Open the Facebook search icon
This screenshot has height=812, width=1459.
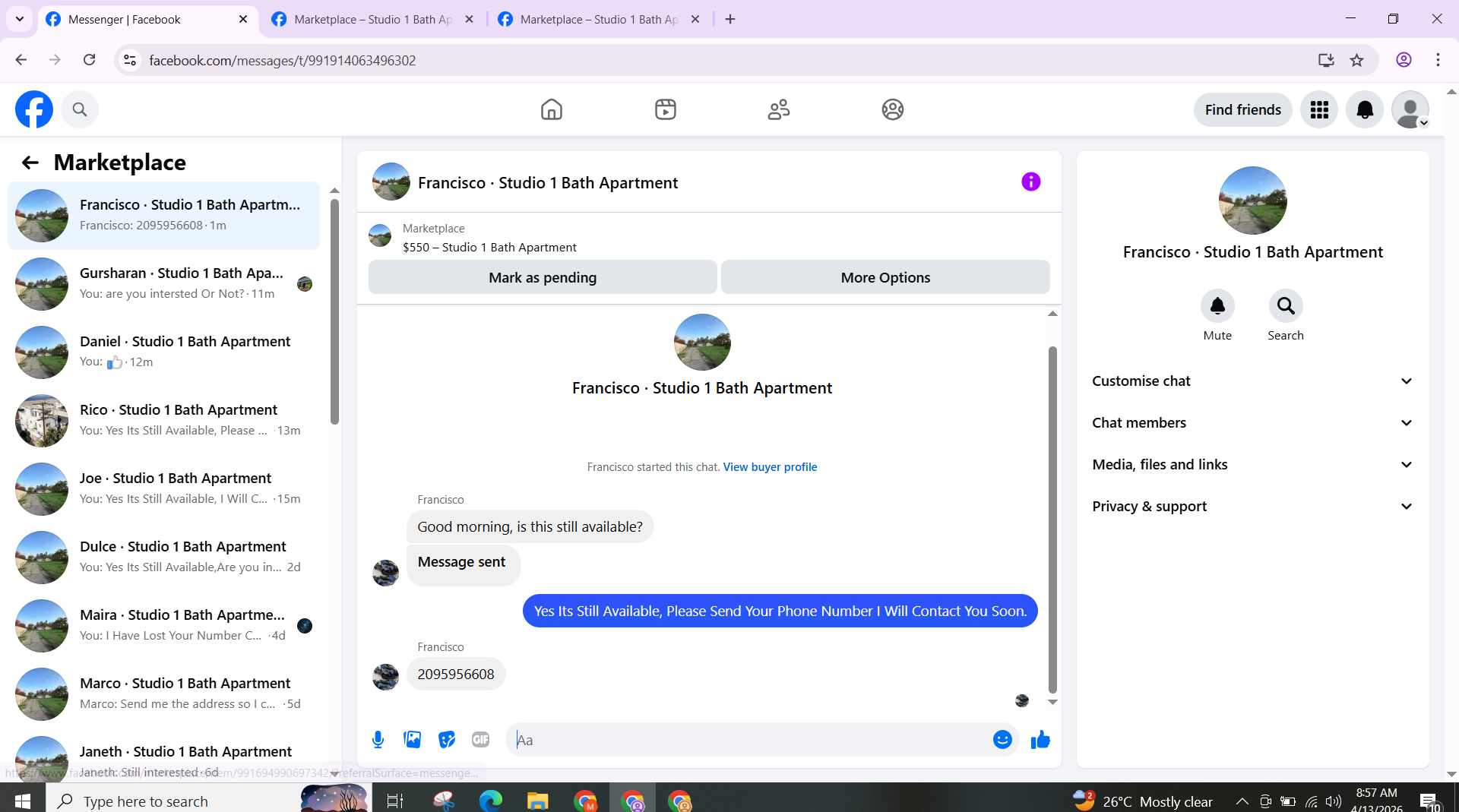coord(80,109)
